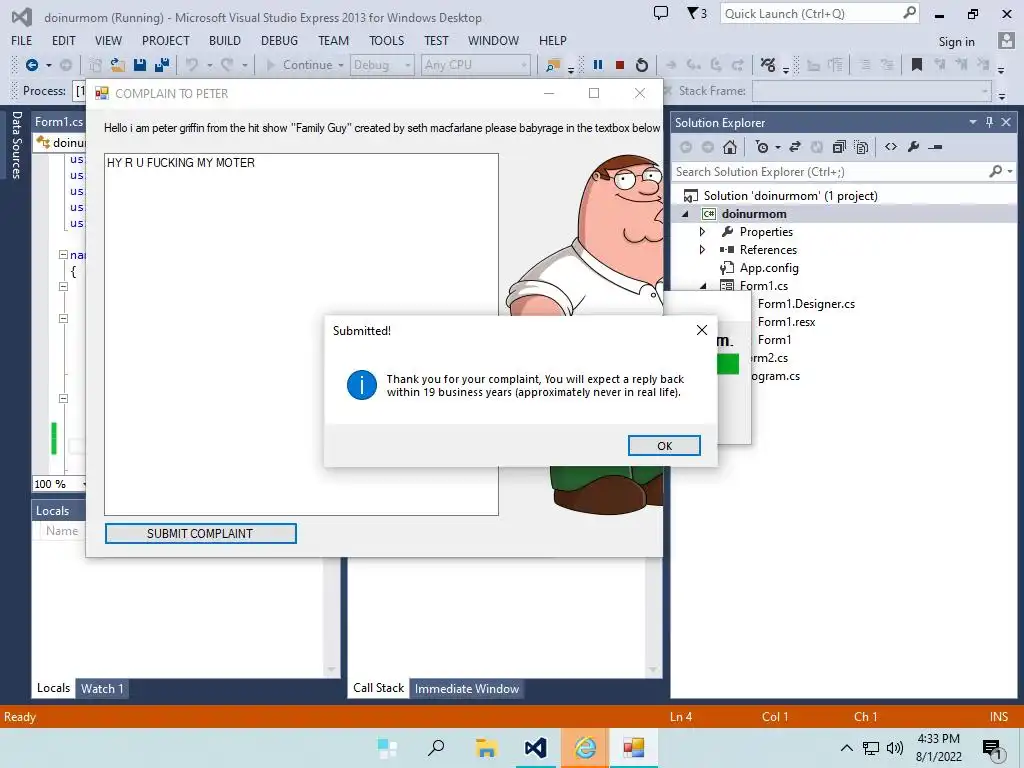Open the notifications speech-bubble icon
Image resolution: width=1024 pixels, height=768 pixels.
tap(661, 13)
